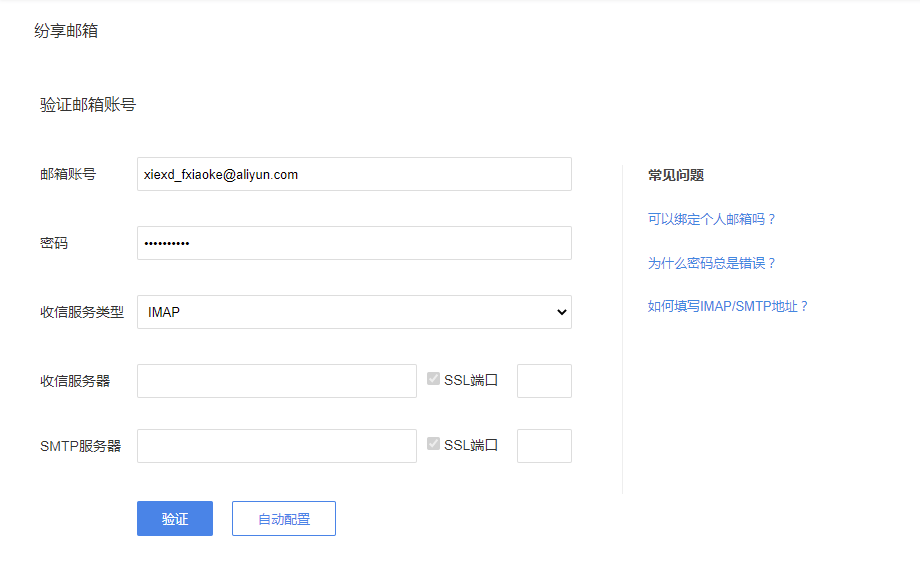The height and width of the screenshot is (561, 920).
Task: Click the 邮箱账号 email address field
Action: [x=354, y=174]
